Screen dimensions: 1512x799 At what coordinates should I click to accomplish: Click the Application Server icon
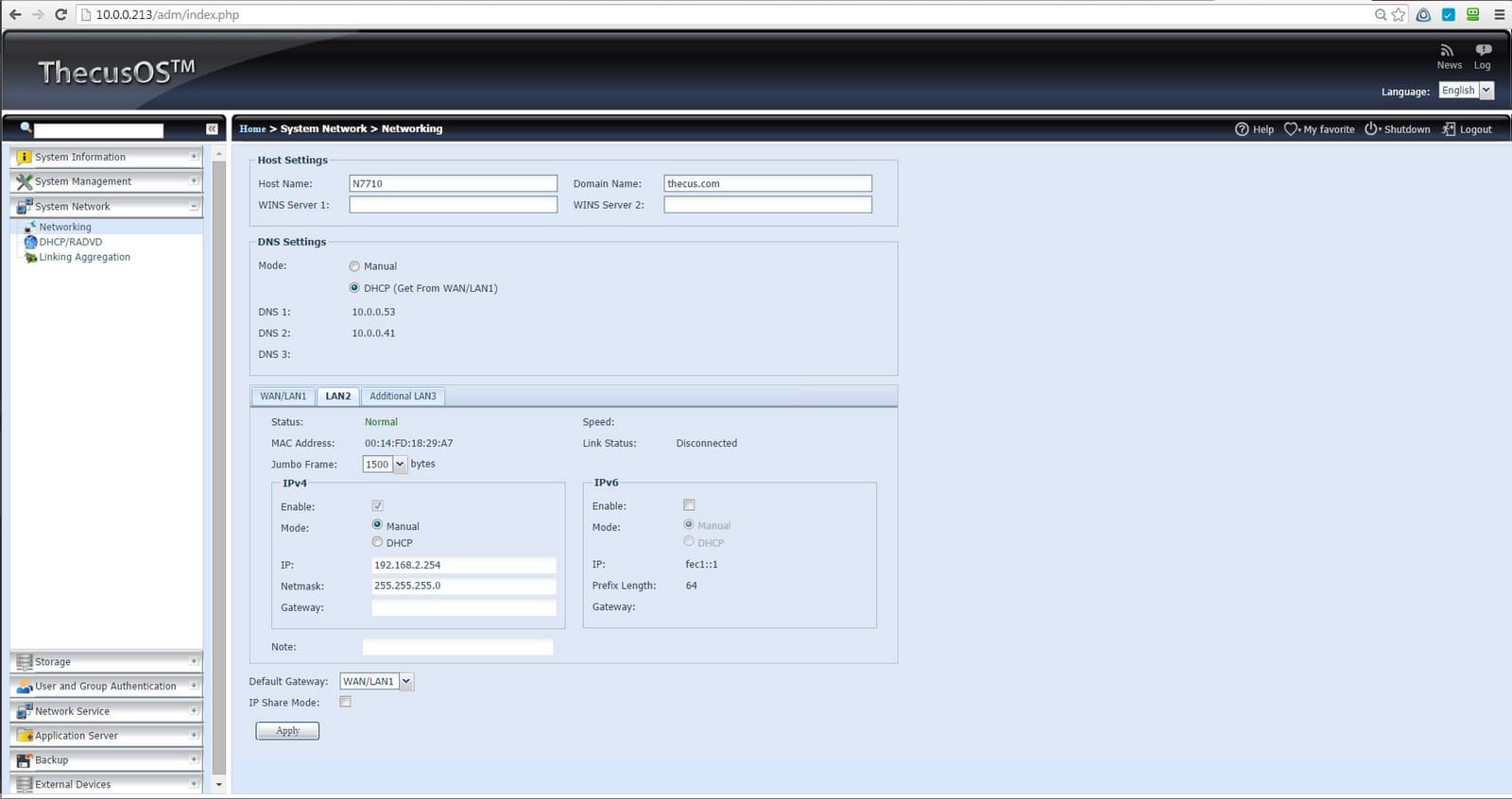tap(25, 736)
